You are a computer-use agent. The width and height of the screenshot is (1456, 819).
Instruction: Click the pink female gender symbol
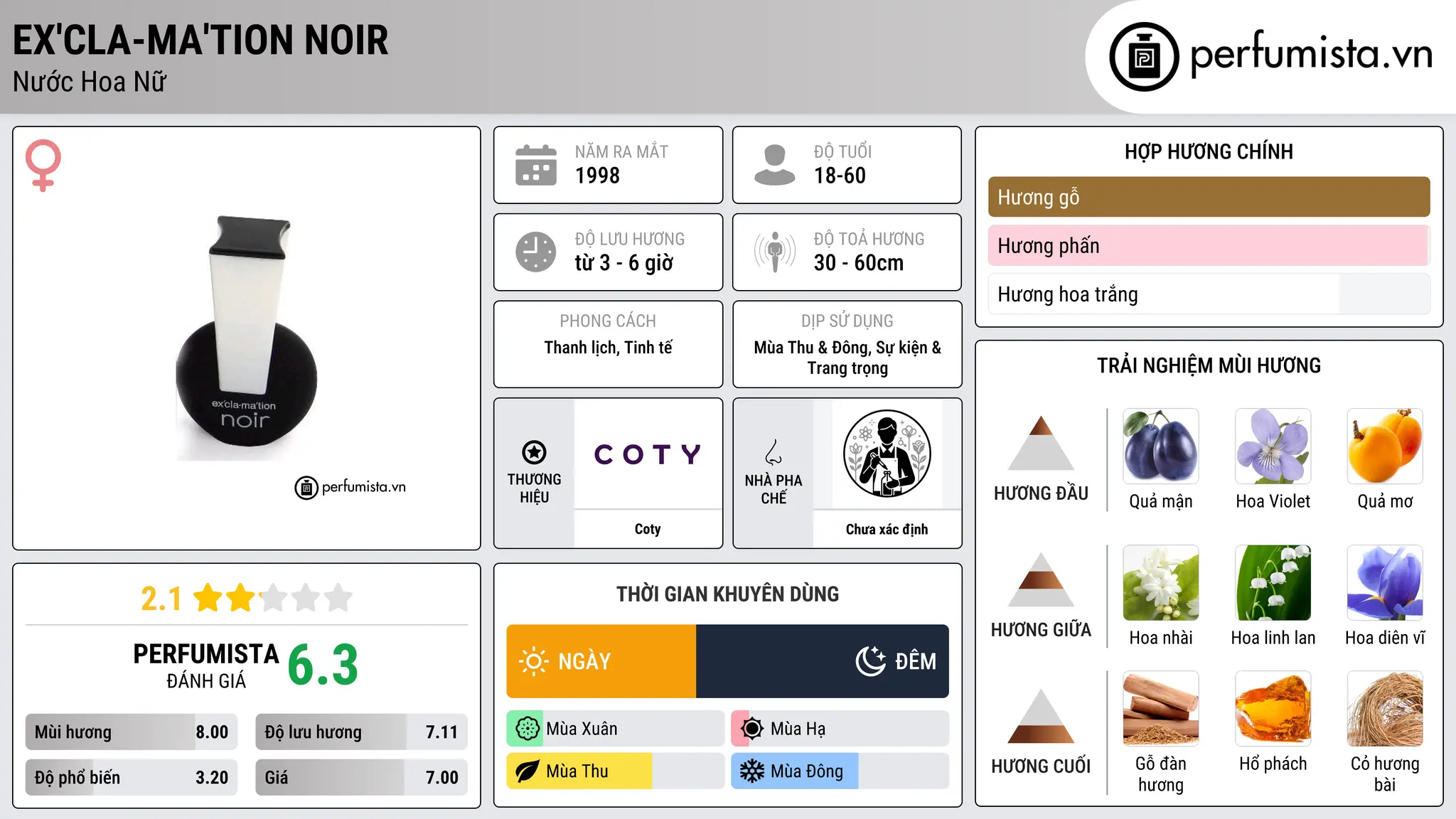pyautogui.click(x=43, y=165)
